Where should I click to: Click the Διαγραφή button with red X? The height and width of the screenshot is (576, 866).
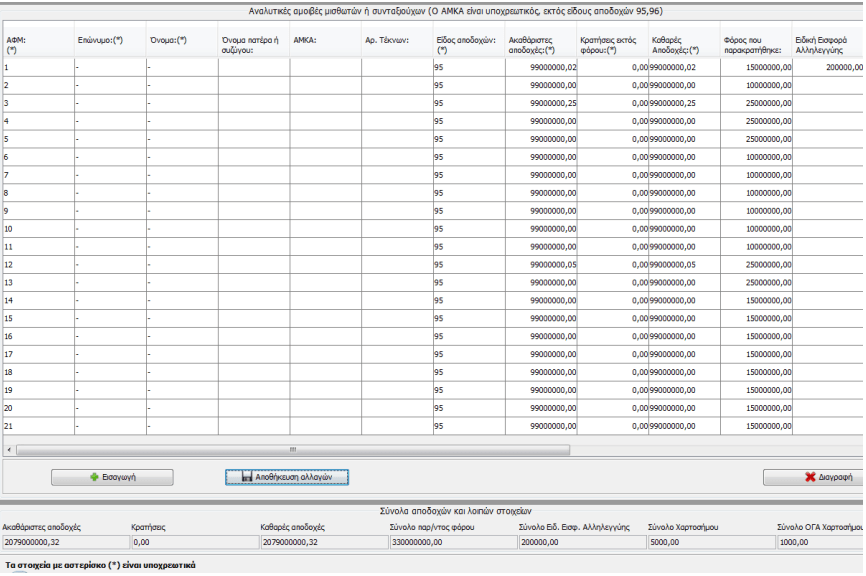click(813, 477)
